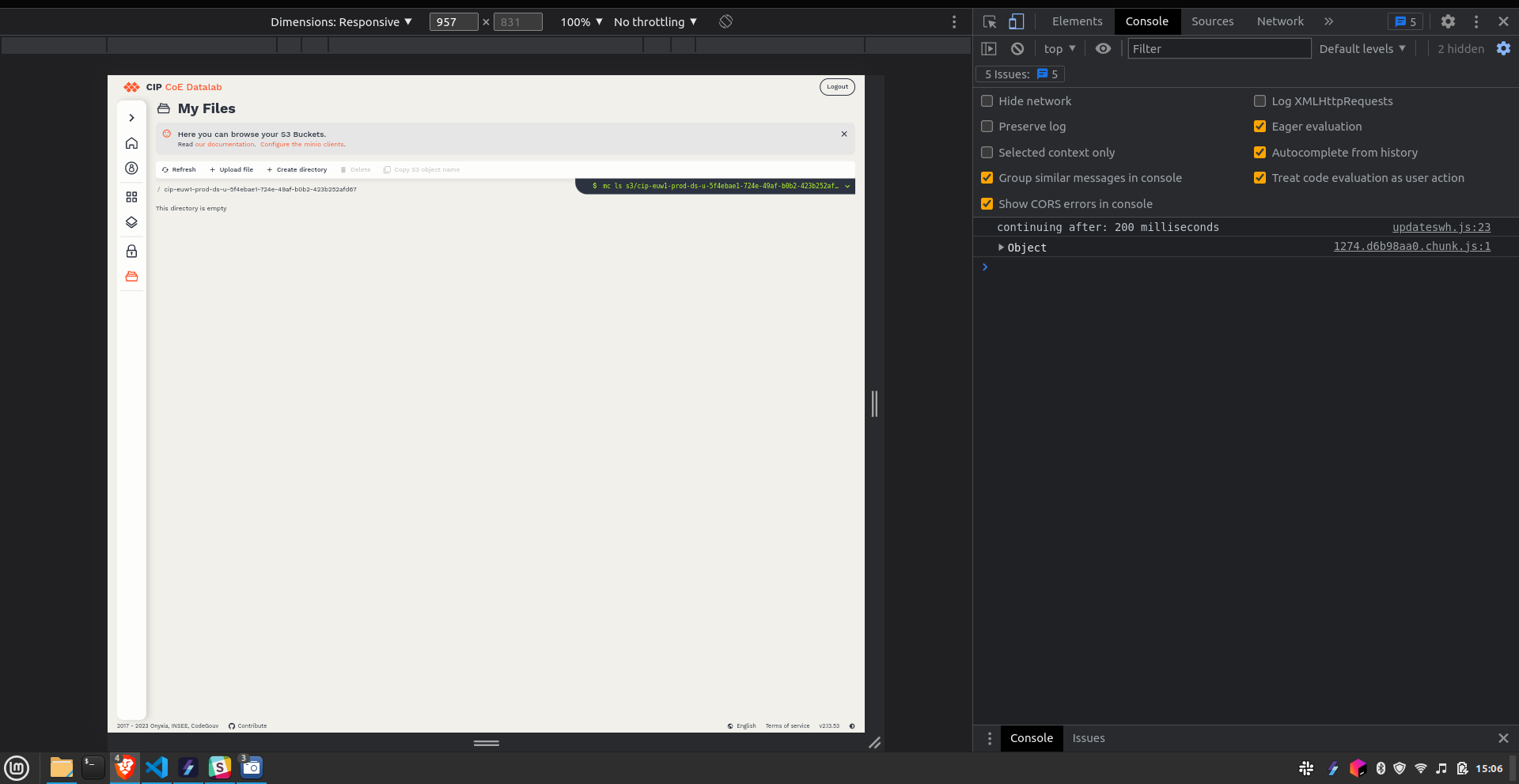Enable the Hide network checkbox

(x=987, y=100)
